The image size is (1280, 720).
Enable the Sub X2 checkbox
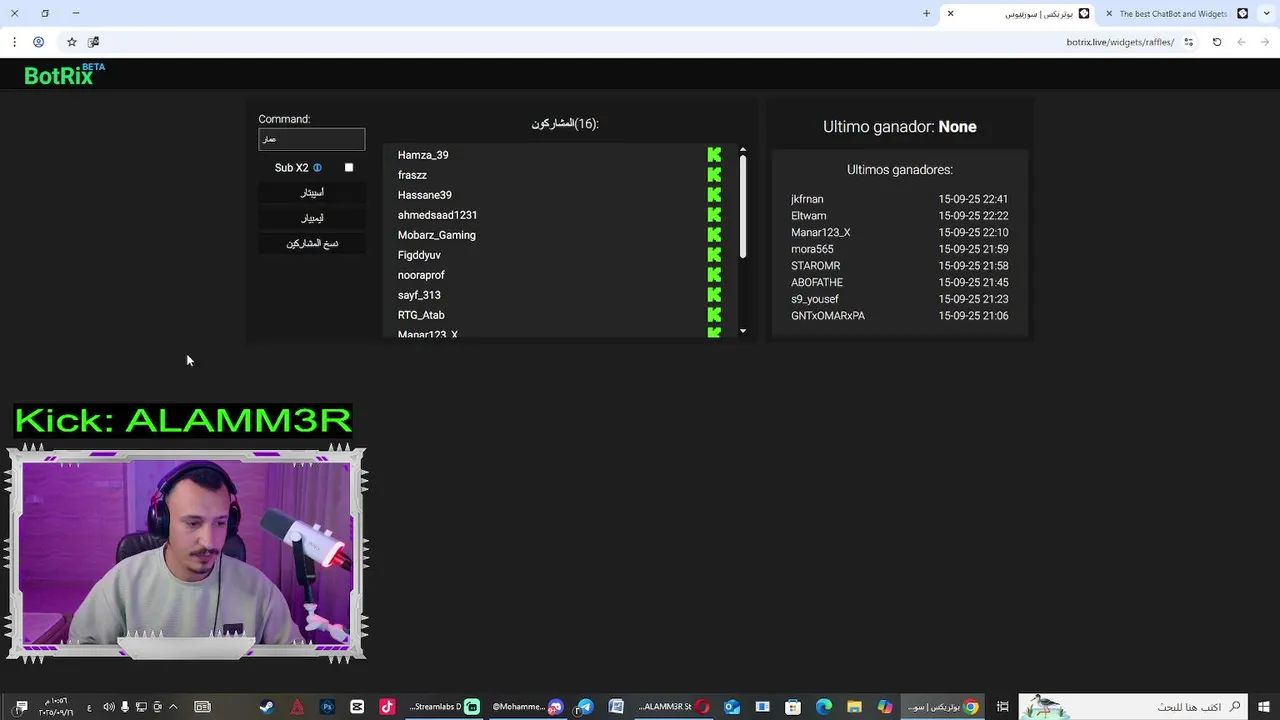[x=349, y=168]
